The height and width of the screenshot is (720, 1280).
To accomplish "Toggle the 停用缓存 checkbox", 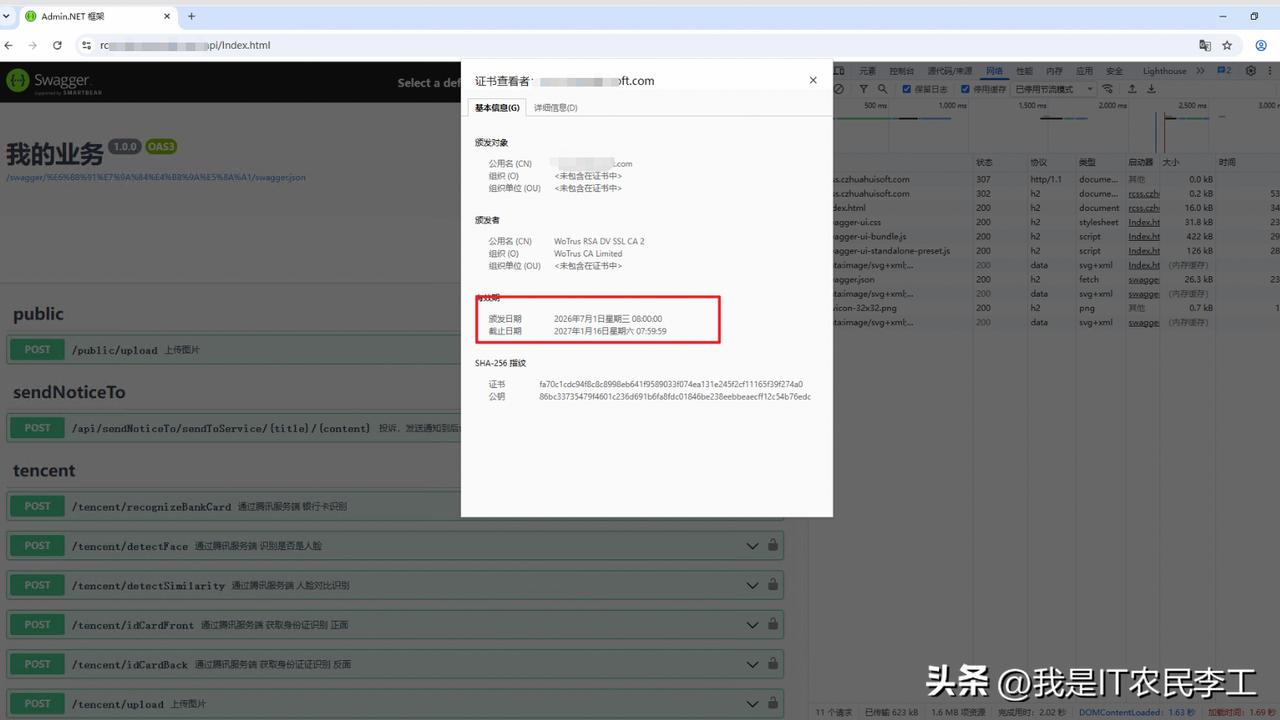I will click(965, 89).
